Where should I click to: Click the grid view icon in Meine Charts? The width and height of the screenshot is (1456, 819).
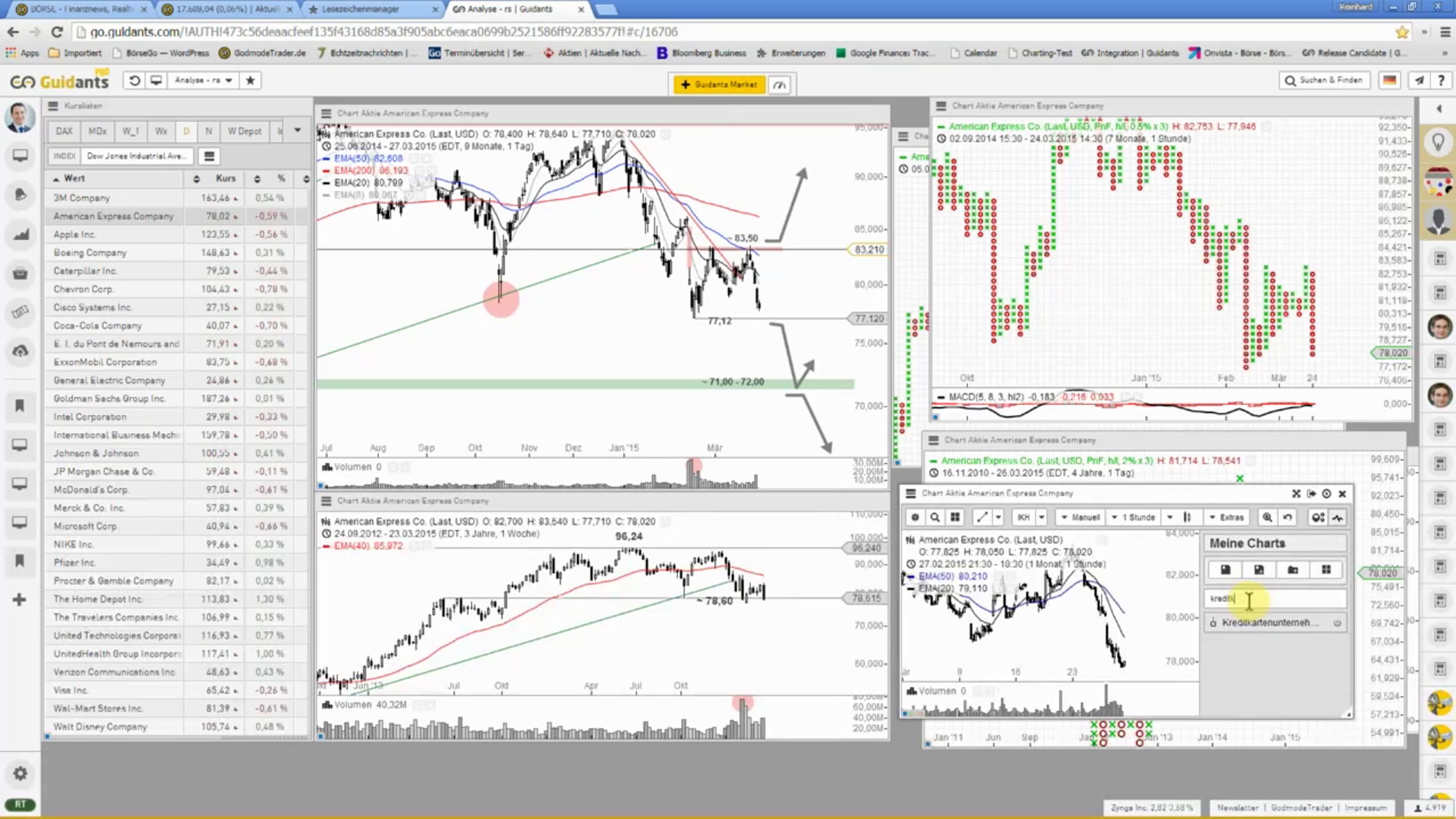(x=1326, y=570)
